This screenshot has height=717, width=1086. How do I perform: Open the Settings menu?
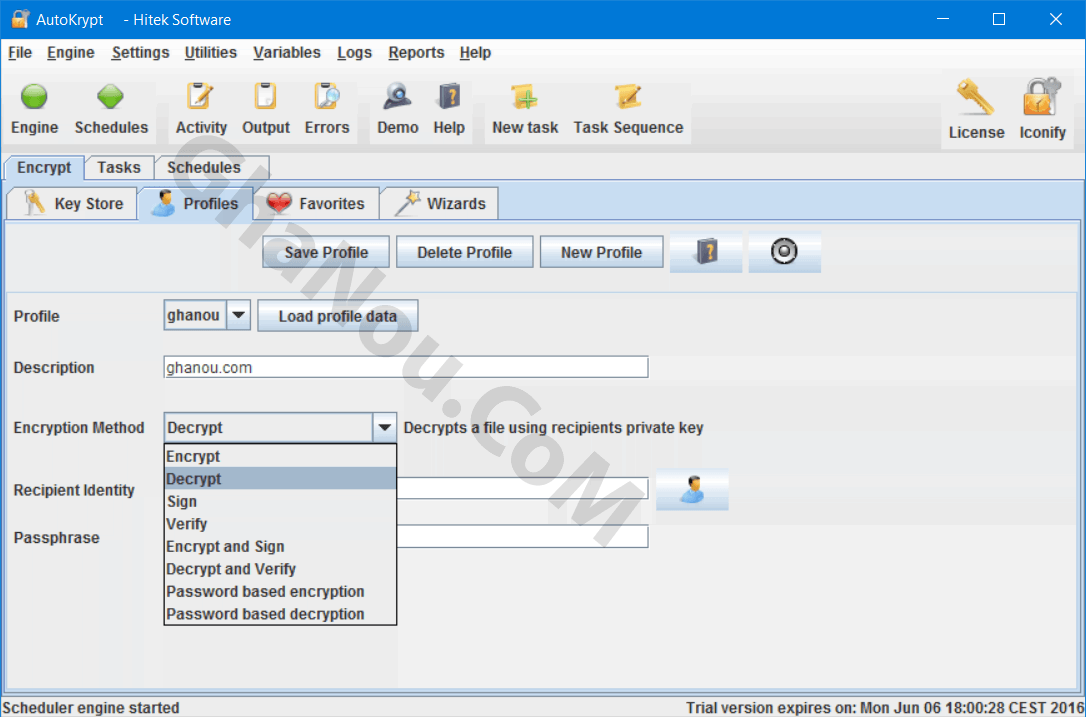point(140,53)
